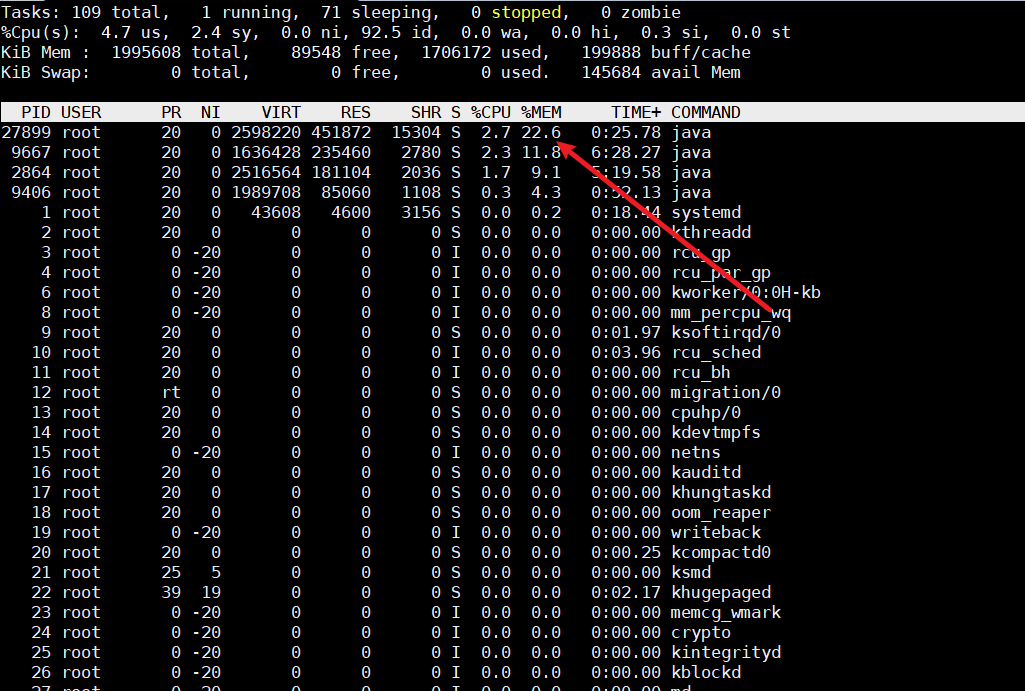Select the oom_reaper process name
The width and height of the screenshot is (1025, 691).
pos(720,512)
